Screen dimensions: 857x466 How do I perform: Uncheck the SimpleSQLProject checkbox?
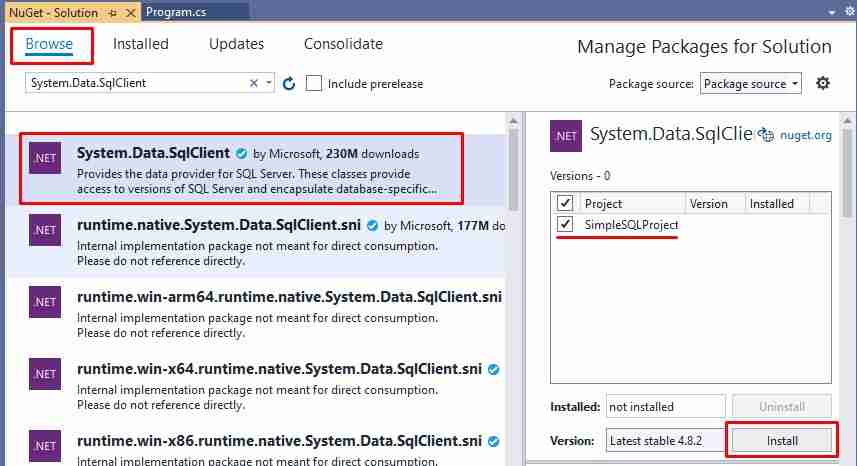tap(565, 224)
